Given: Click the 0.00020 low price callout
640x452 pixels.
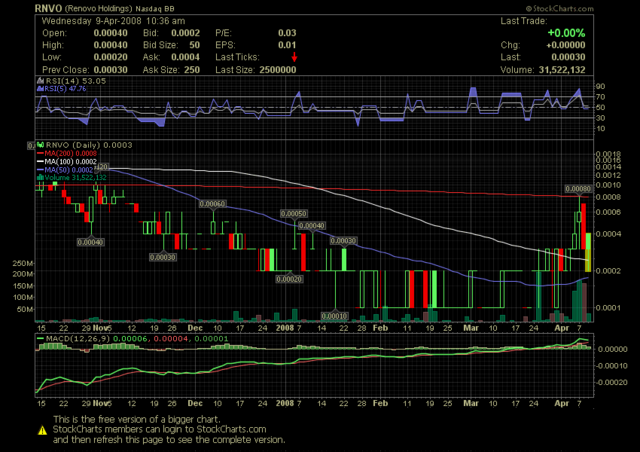Looking at the screenshot, I should (x=289, y=279).
